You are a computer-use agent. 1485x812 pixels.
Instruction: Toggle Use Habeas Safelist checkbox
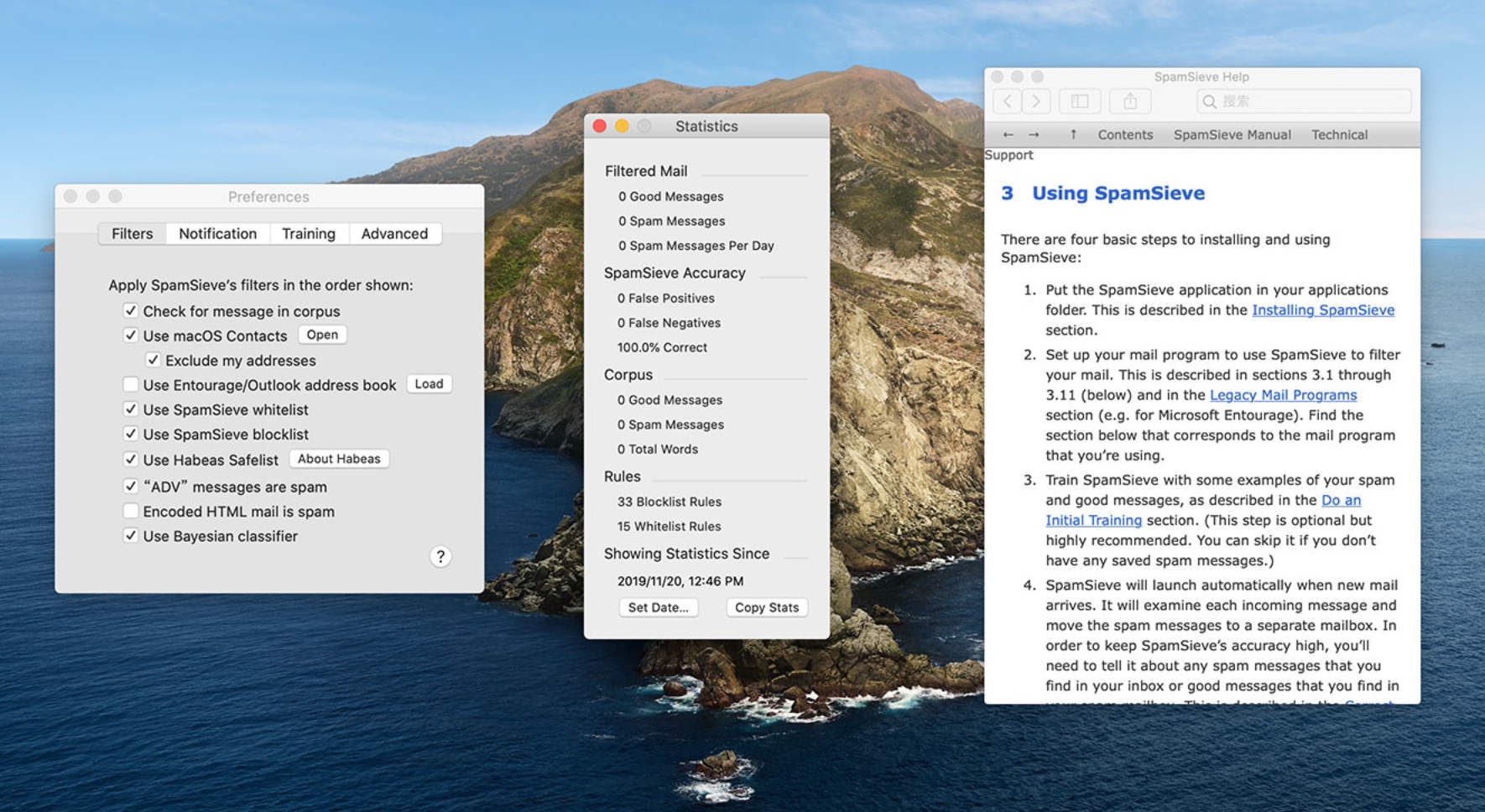(131, 459)
